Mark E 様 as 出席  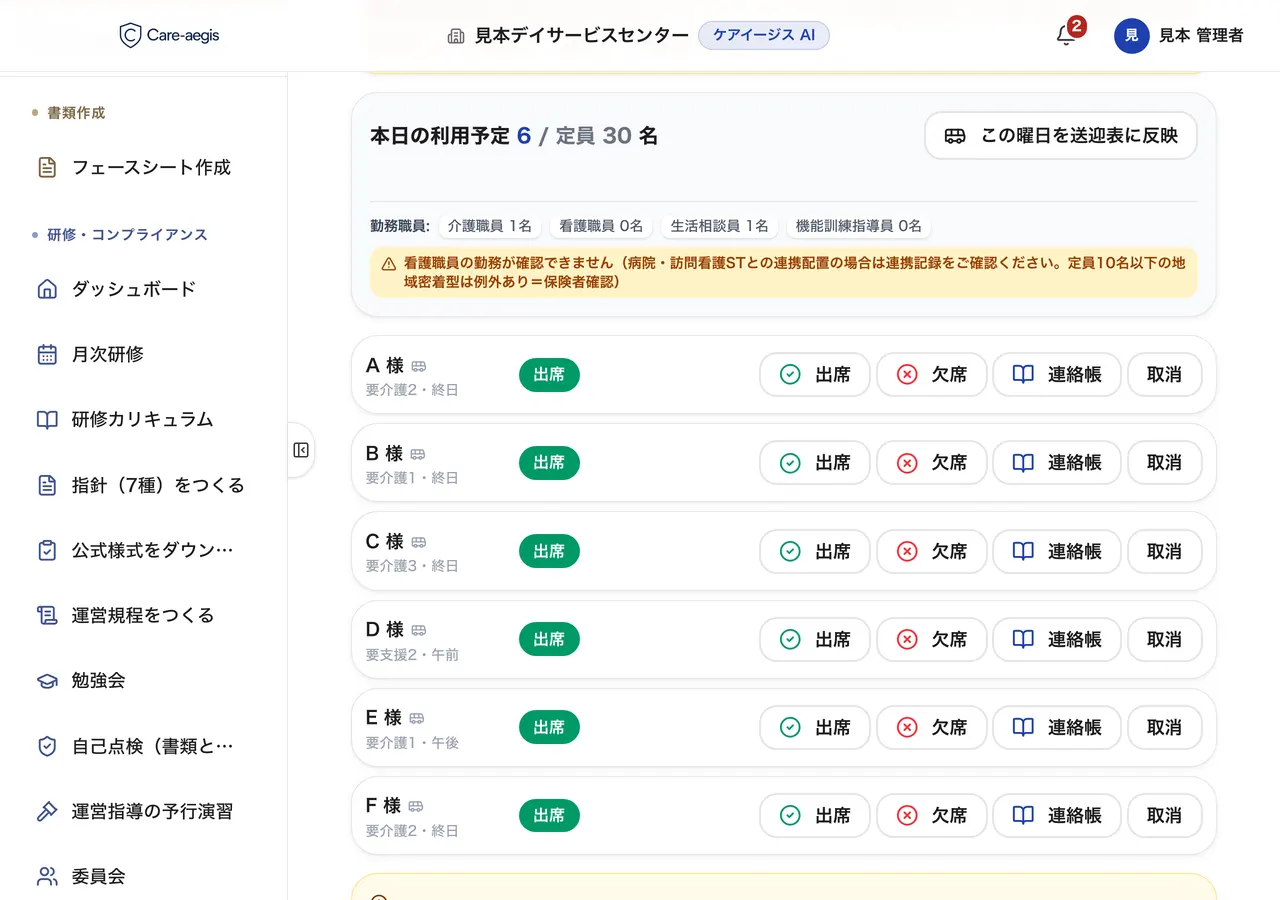pos(815,728)
